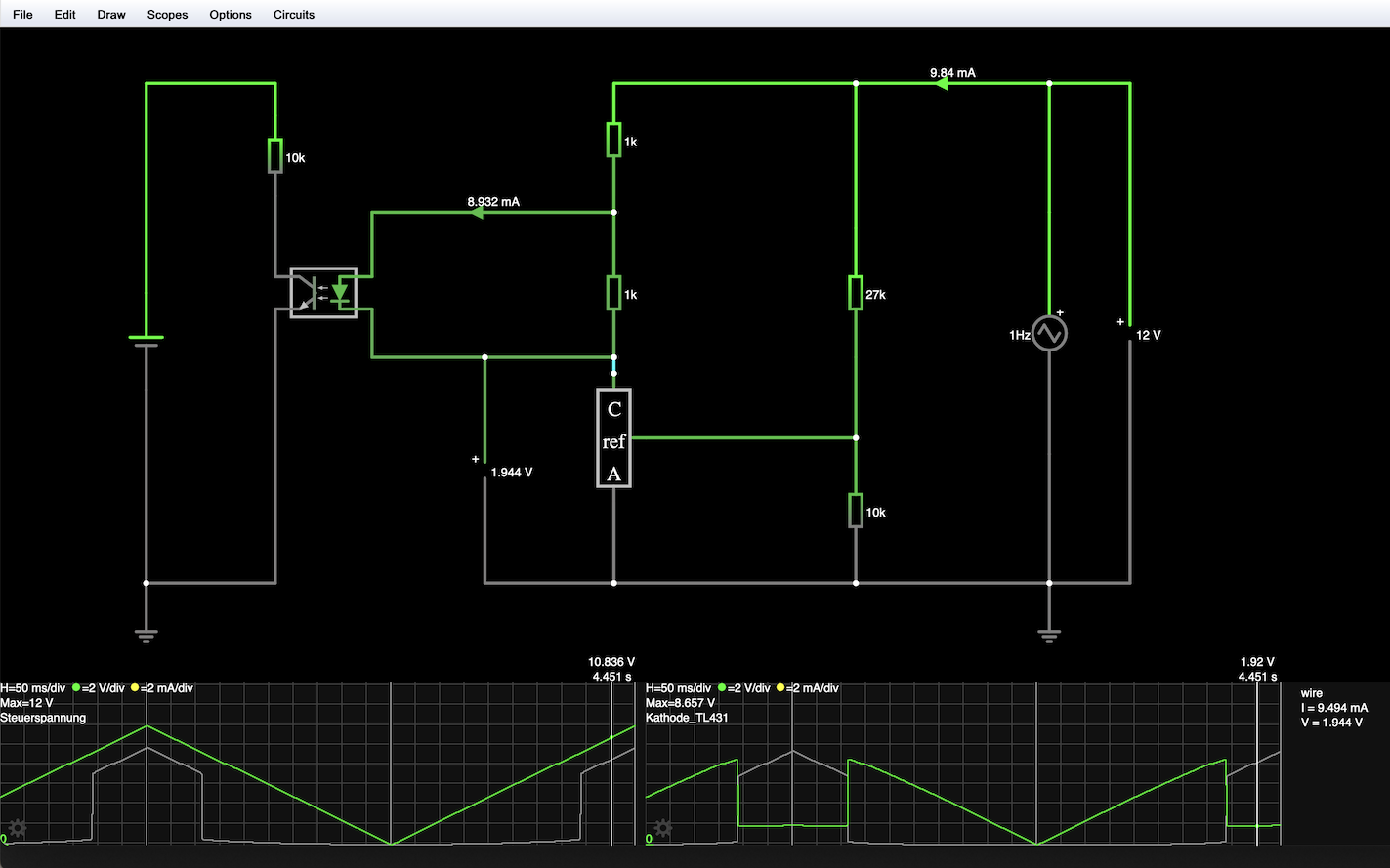
Task: Select the optocoupler component
Action: (x=323, y=293)
